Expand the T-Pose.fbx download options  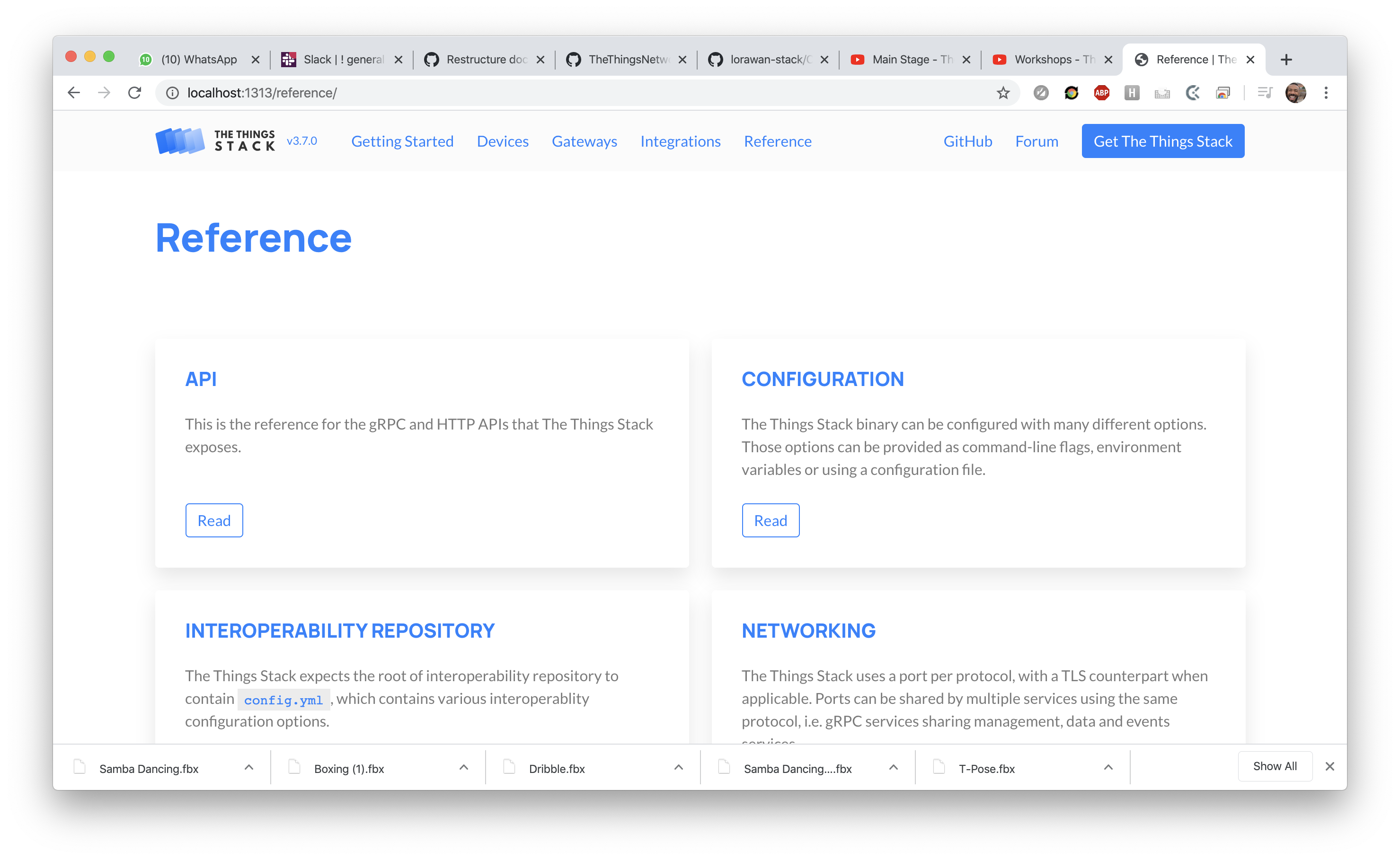tap(1108, 767)
